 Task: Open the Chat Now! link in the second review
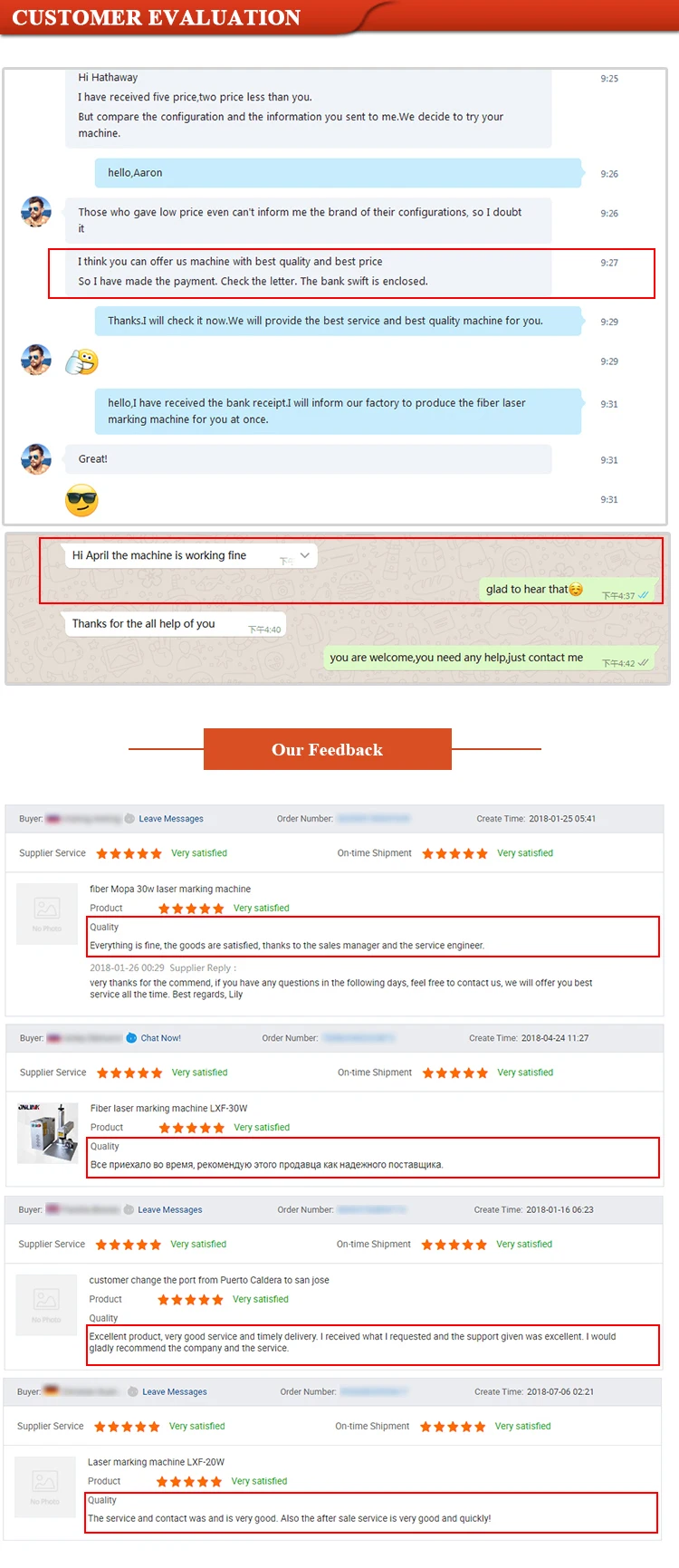(x=161, y=1038)
